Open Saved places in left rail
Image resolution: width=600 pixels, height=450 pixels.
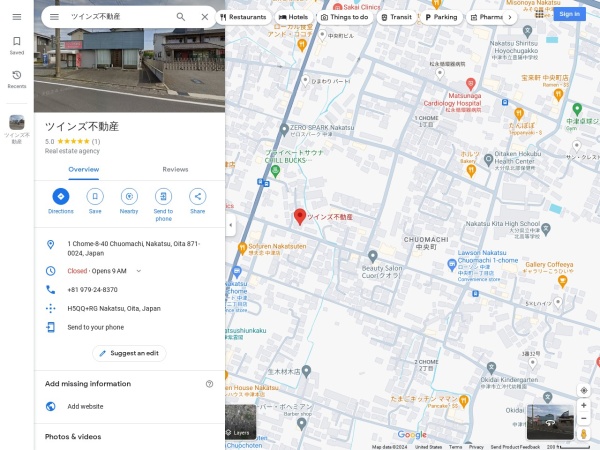point(17,46)
